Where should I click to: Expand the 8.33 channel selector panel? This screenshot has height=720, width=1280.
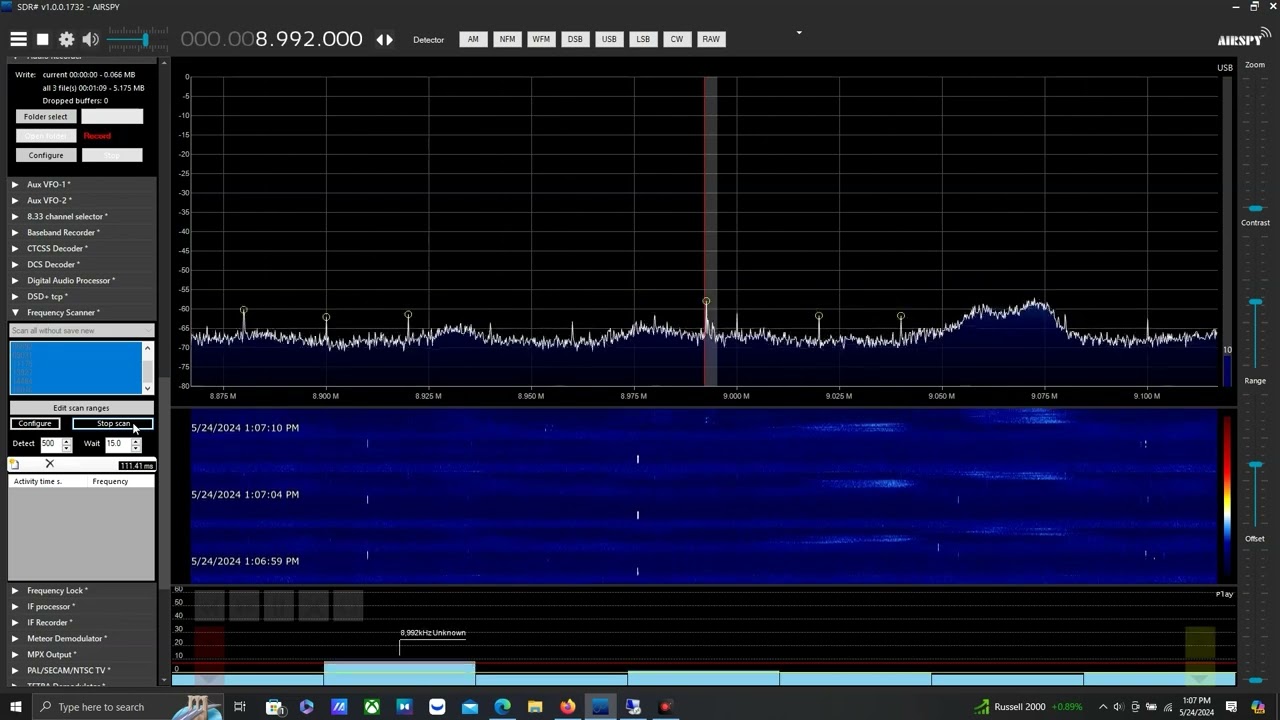[x=82, y=216]
